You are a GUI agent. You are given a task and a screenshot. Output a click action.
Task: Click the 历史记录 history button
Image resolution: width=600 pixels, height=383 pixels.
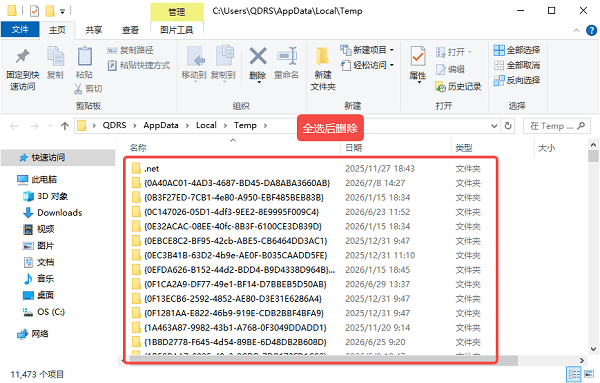(458, 87)
